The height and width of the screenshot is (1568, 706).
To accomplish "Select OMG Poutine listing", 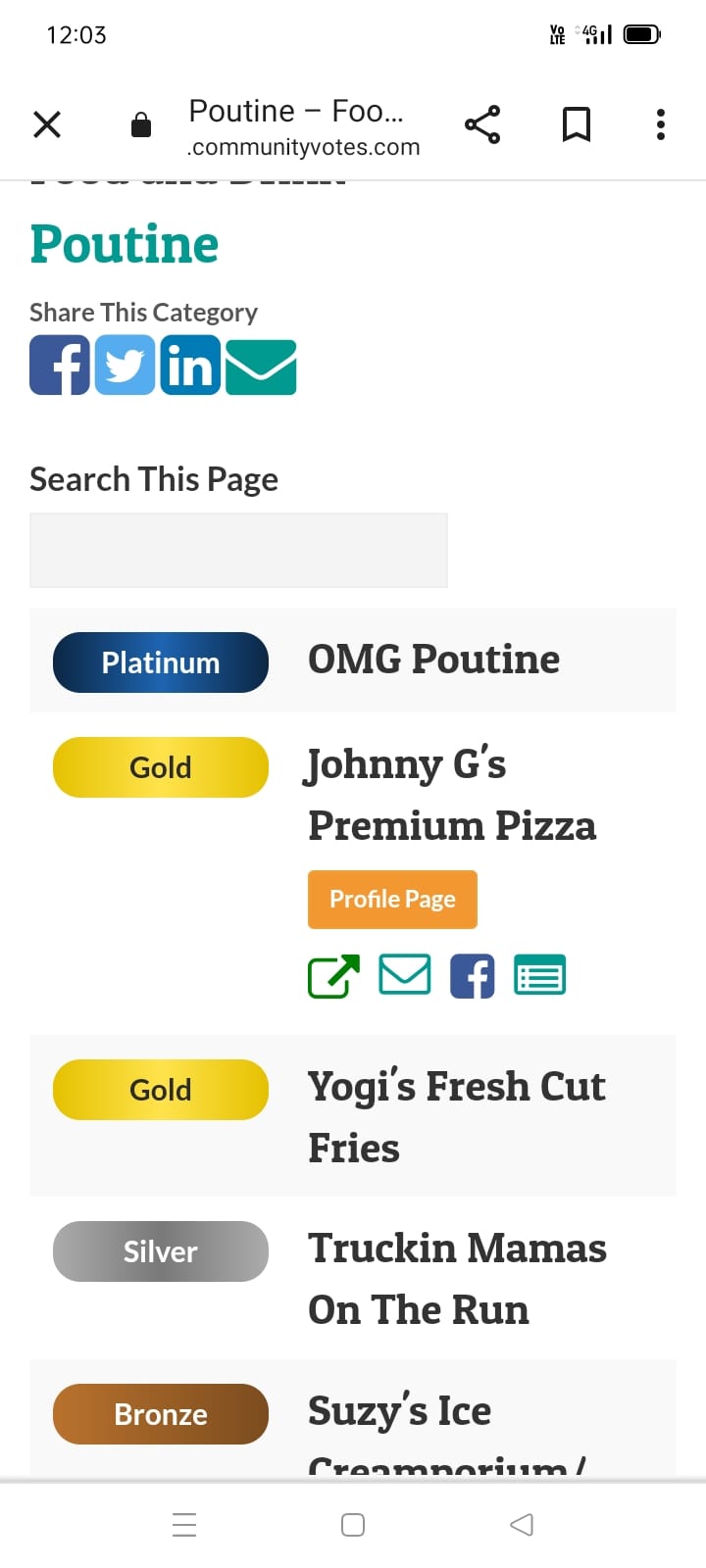I will point(434,660).
